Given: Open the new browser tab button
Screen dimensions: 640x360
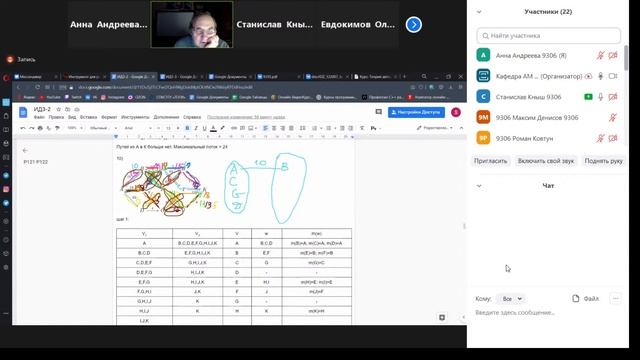Looking at the screenshot, I should coord(404,76).
